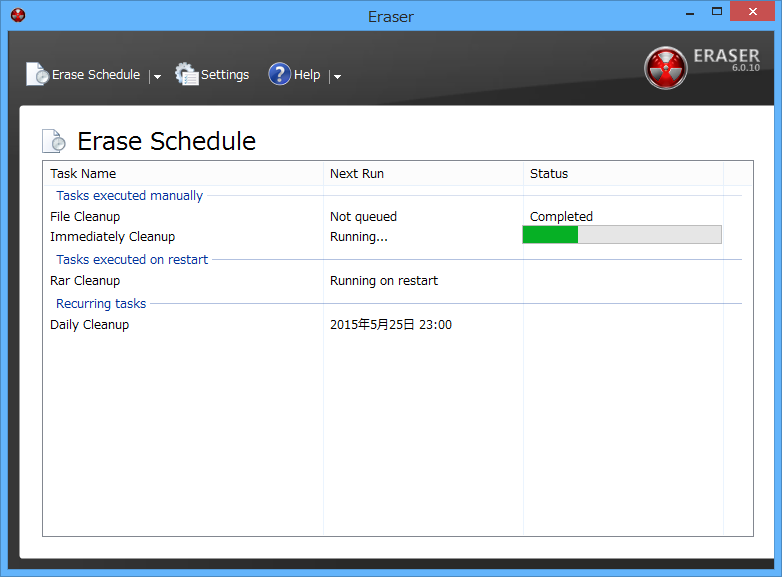Open the Settings gear icon

click(187, 74)
